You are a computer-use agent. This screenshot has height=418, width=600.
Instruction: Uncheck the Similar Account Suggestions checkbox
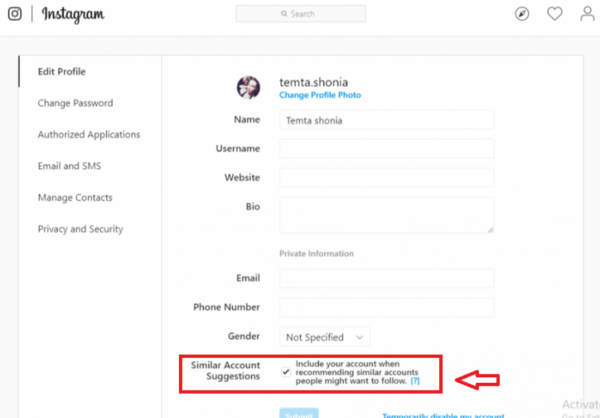pyautogui.click(x=286, y=372)
